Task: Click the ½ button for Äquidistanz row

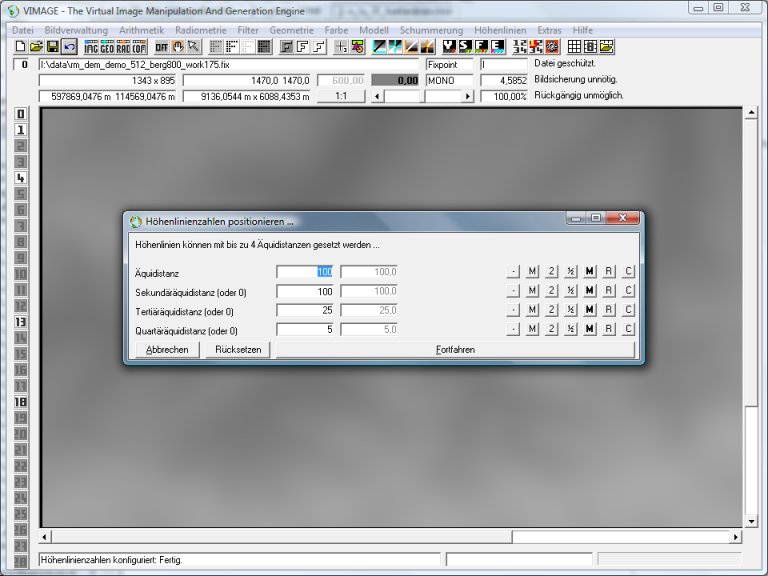Action: tap(570, 272)
